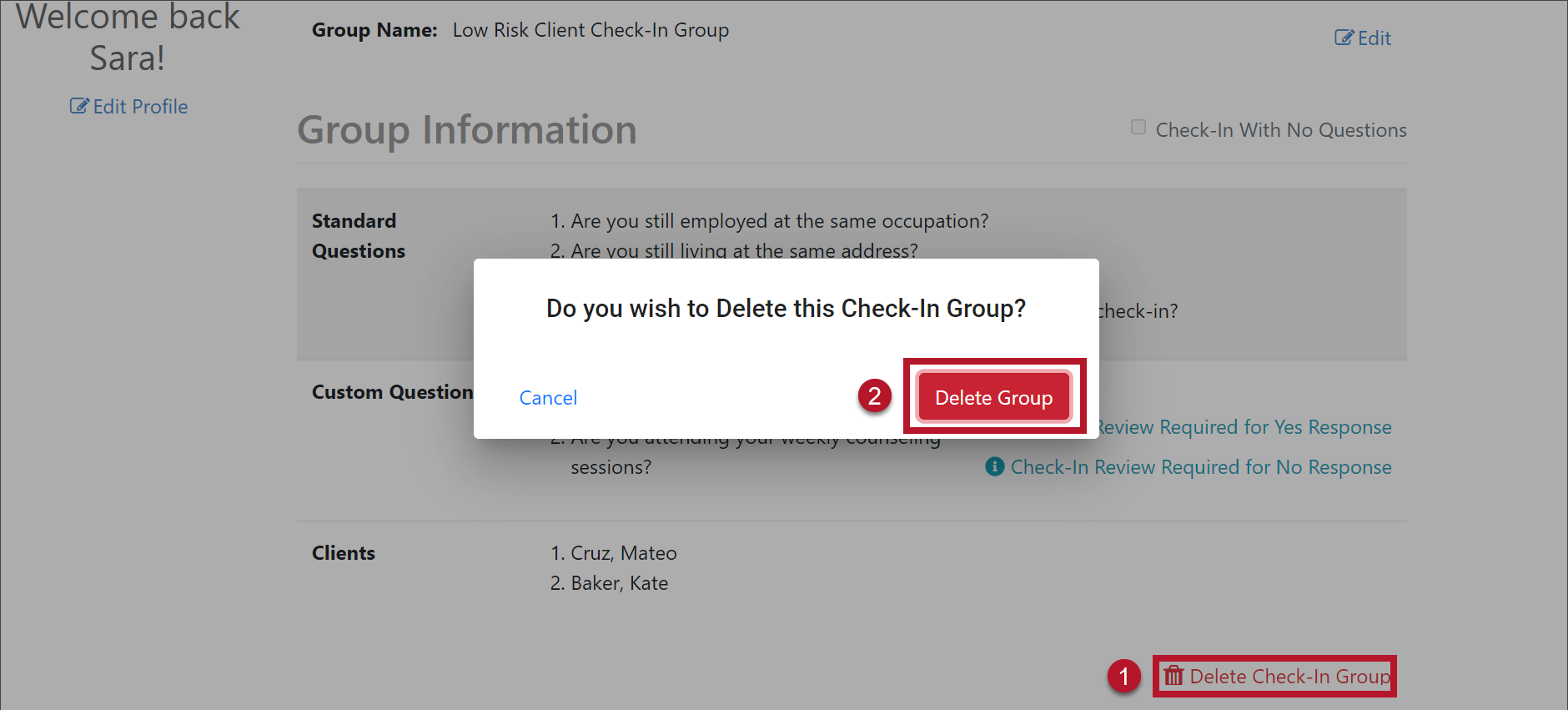This screenshot has height=710, width=1568.
Task: Cancel the delete confirmation dialog
Action: (548, 398)
